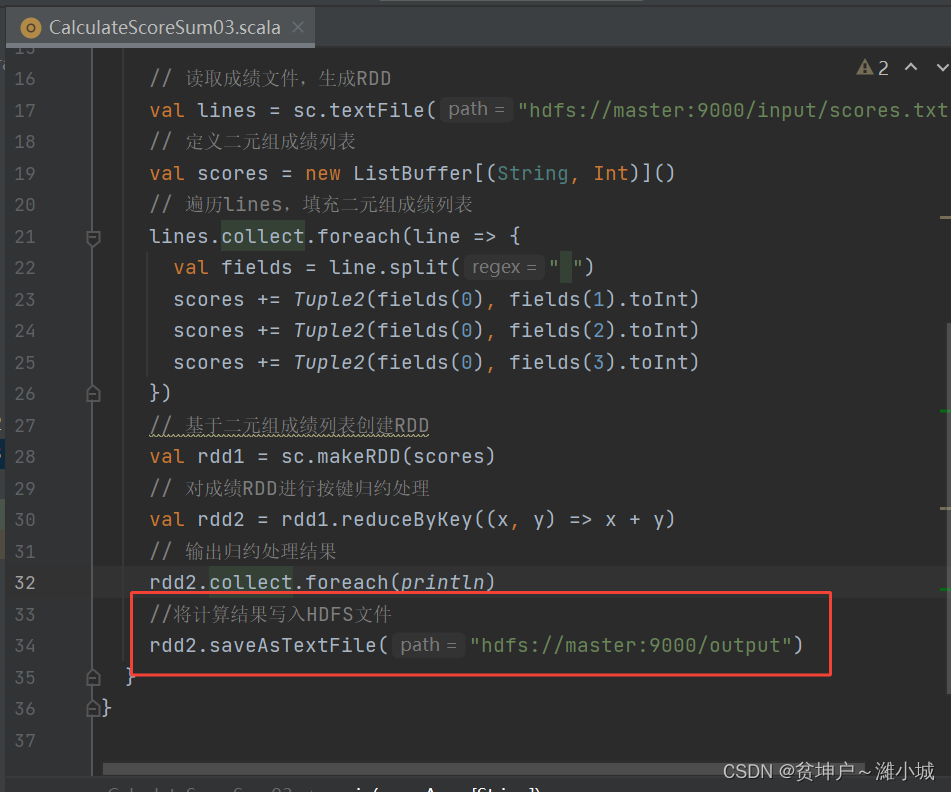
Task: Click line number 37 in the gutter
Action: 25,740
